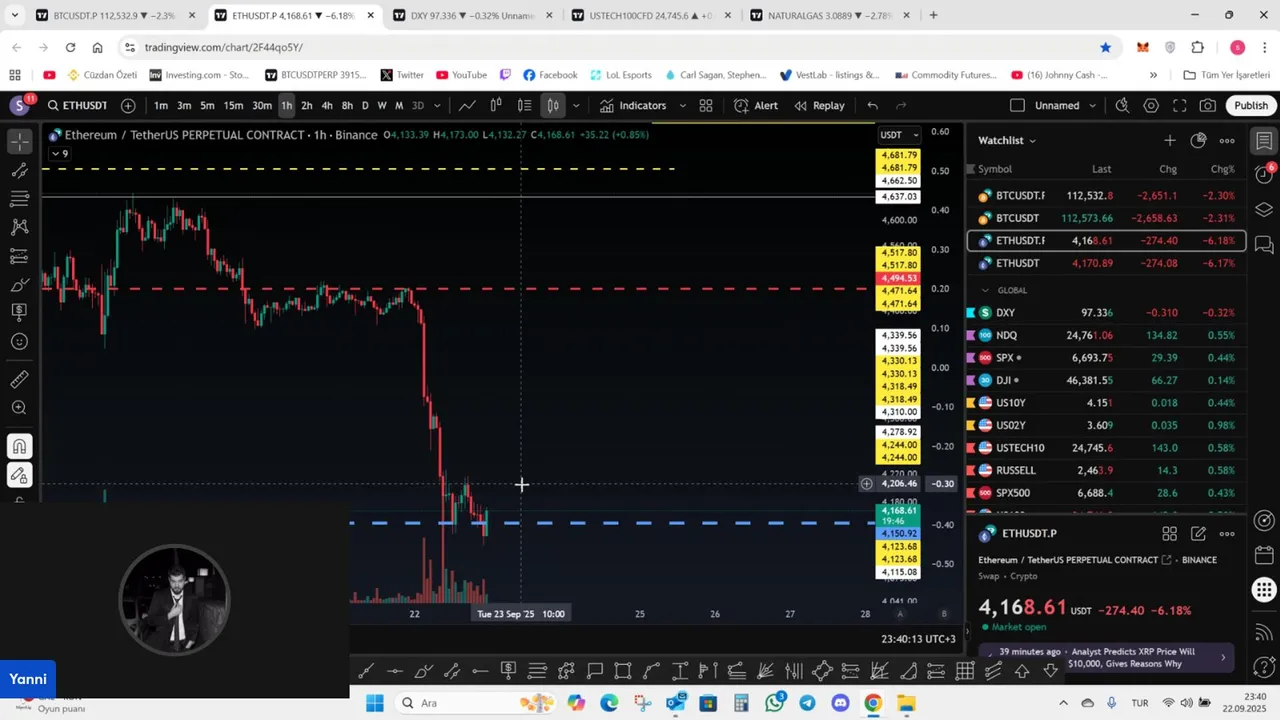This screenshot has height=720, width=1280.
Task: Expand chart style dropdown arrow
Action: point(575,105)
